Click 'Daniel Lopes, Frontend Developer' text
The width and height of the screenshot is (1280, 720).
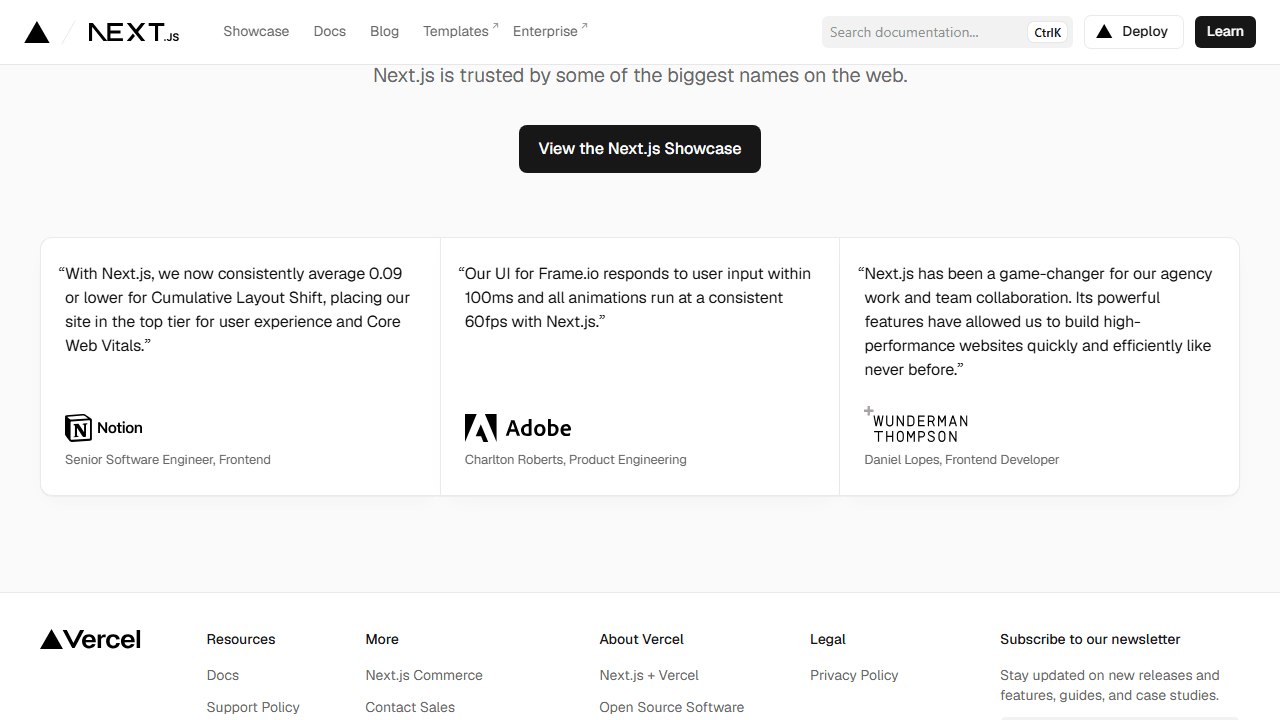tap(962, 460)
